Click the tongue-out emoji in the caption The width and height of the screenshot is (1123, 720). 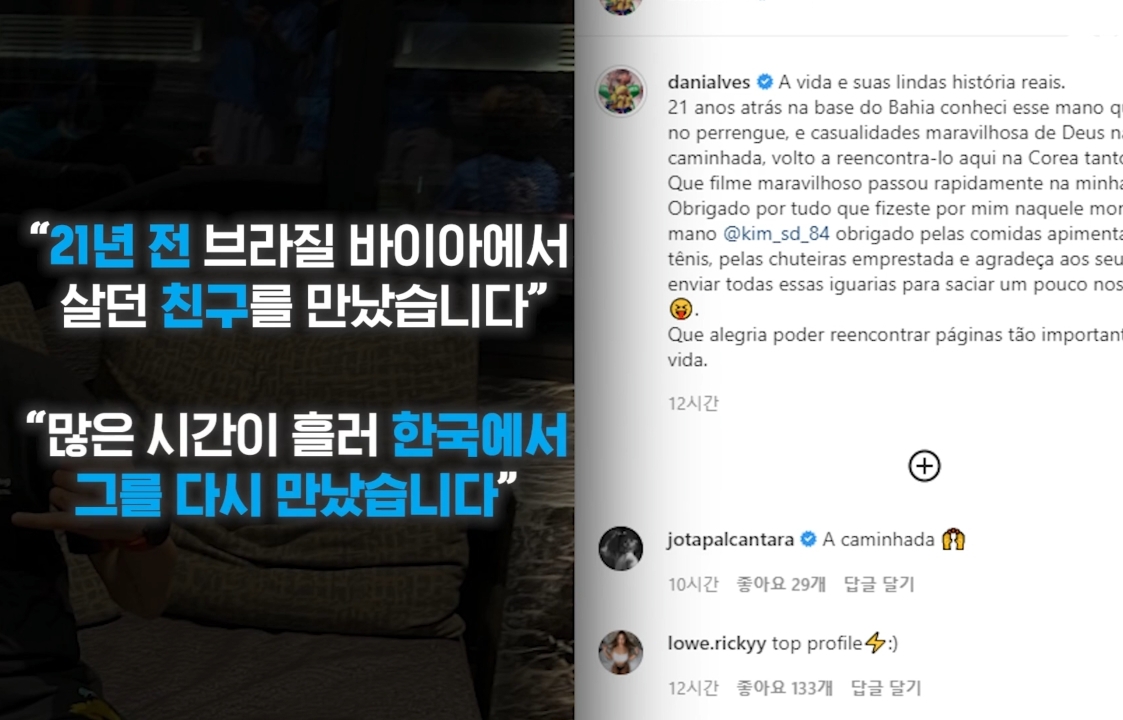coord(680,309)
